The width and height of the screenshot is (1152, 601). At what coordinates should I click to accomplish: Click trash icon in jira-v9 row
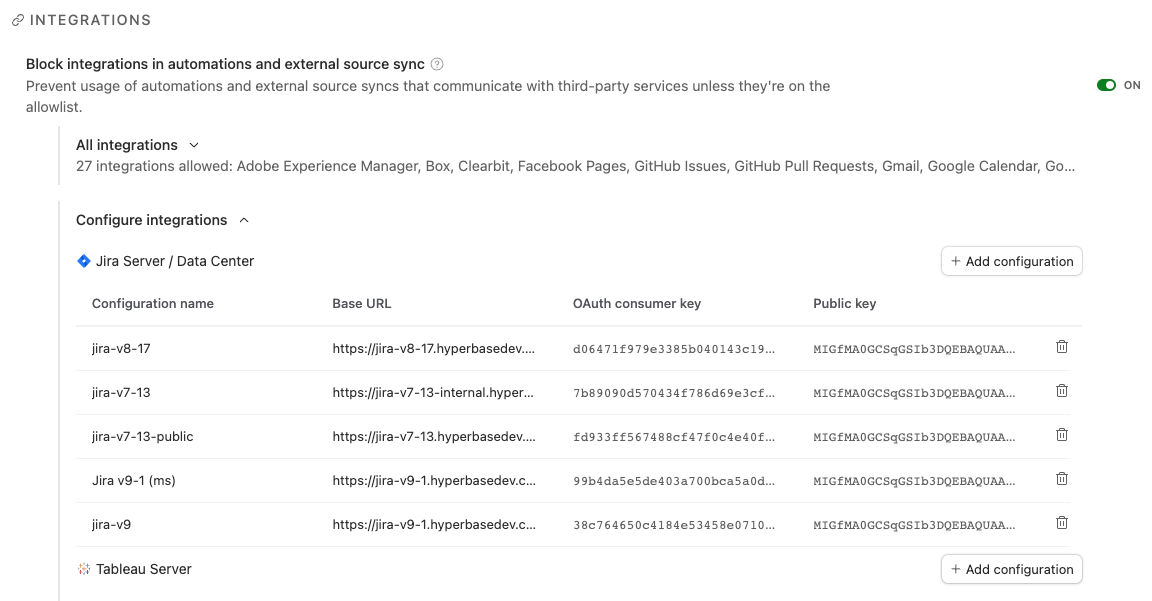[x=1062, y=523]
